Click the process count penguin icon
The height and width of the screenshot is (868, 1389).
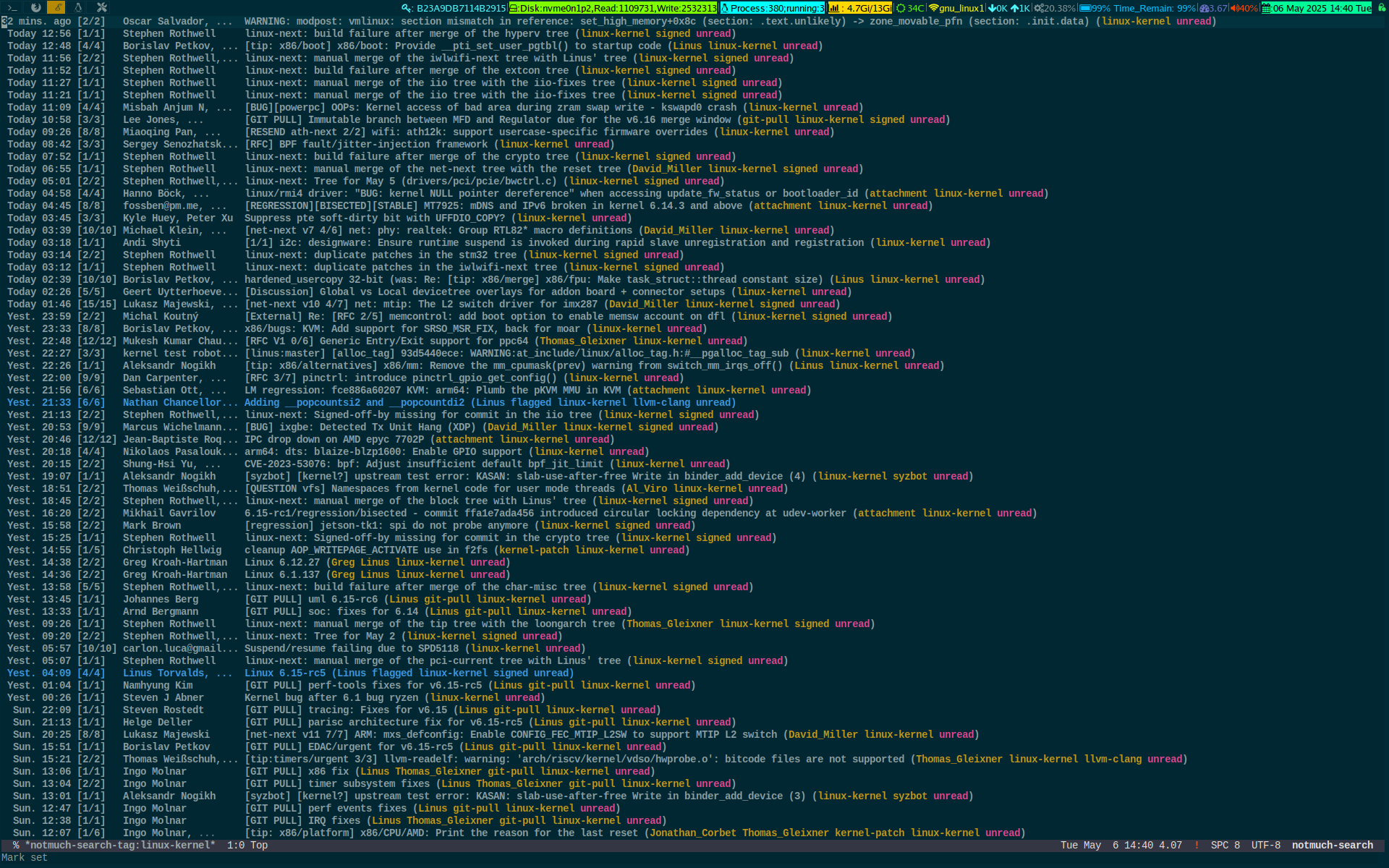726,9
